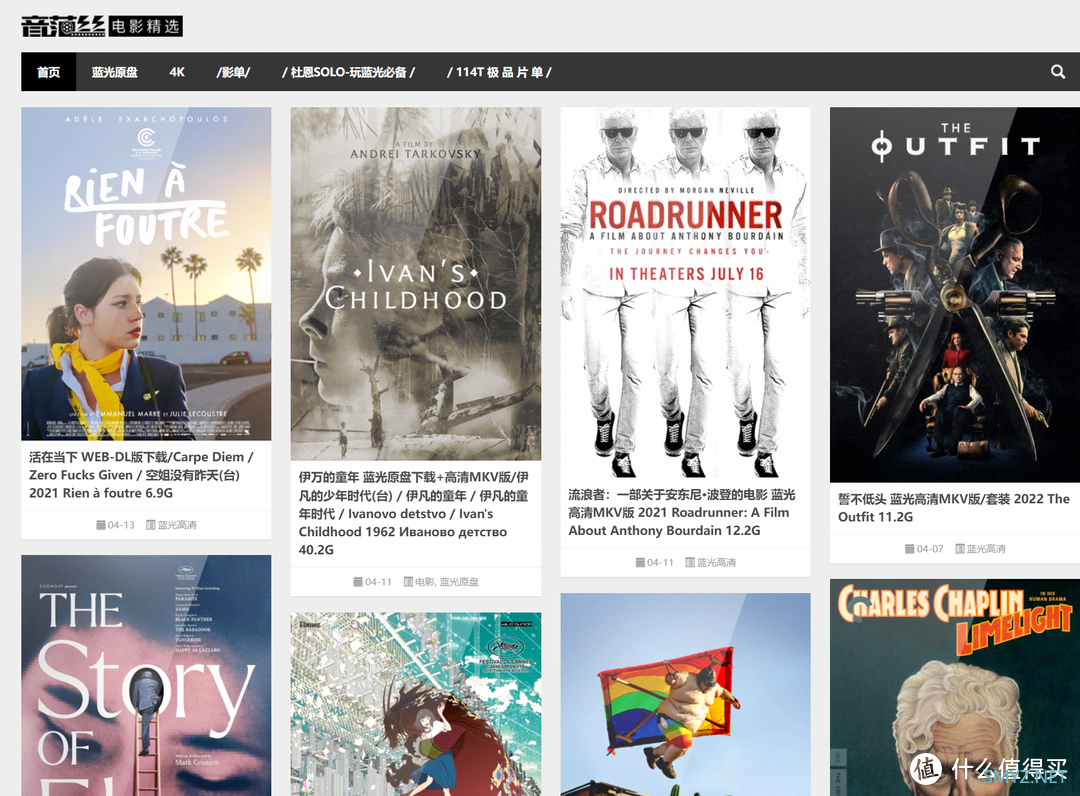Screen dimensions: 1080x796
Task: Open the 誓不低头 The Outfit post title
Action: pyautogui.click(x=953, y=507)
